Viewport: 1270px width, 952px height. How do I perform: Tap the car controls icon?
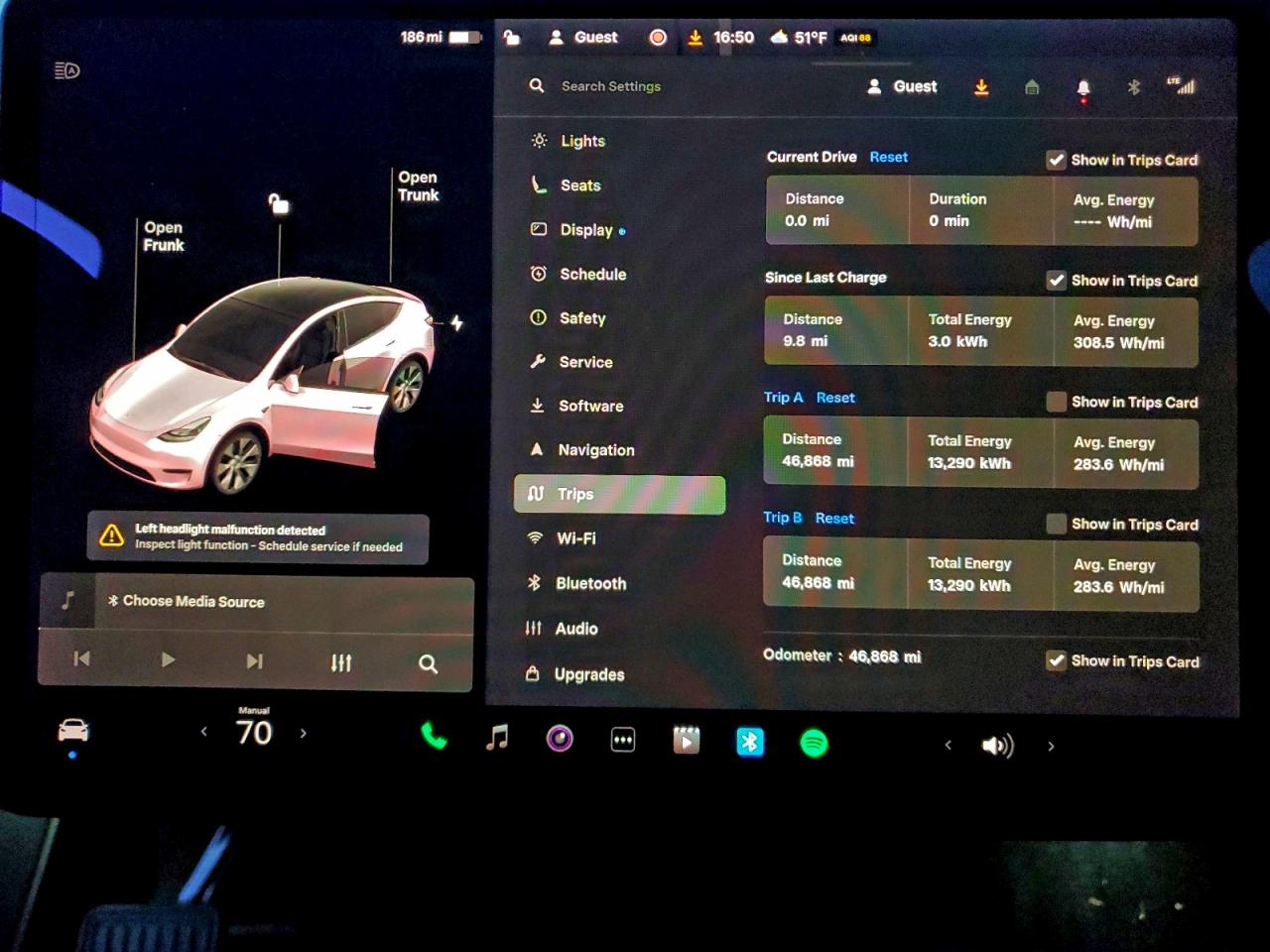point(73,732)
